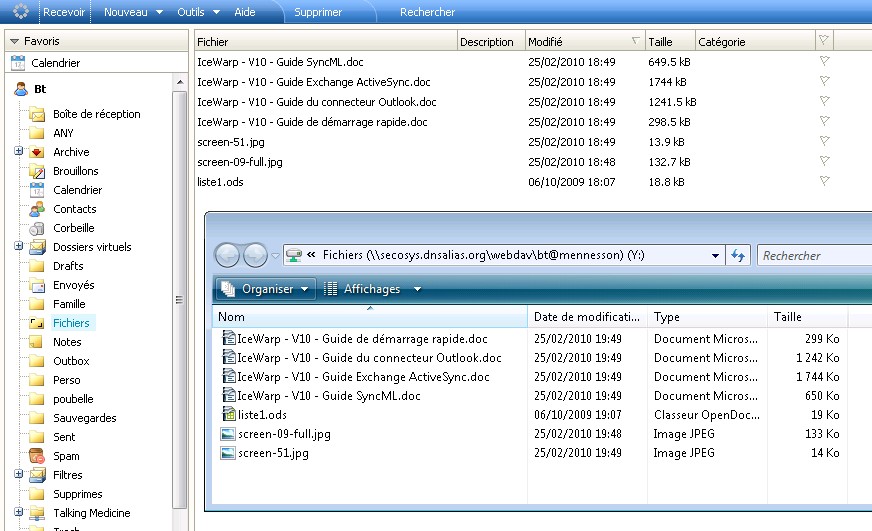The height and width of the screenshot is (531, 872).
Task: Click the Calendrier icon under Favoris
Action: point(18,63)
